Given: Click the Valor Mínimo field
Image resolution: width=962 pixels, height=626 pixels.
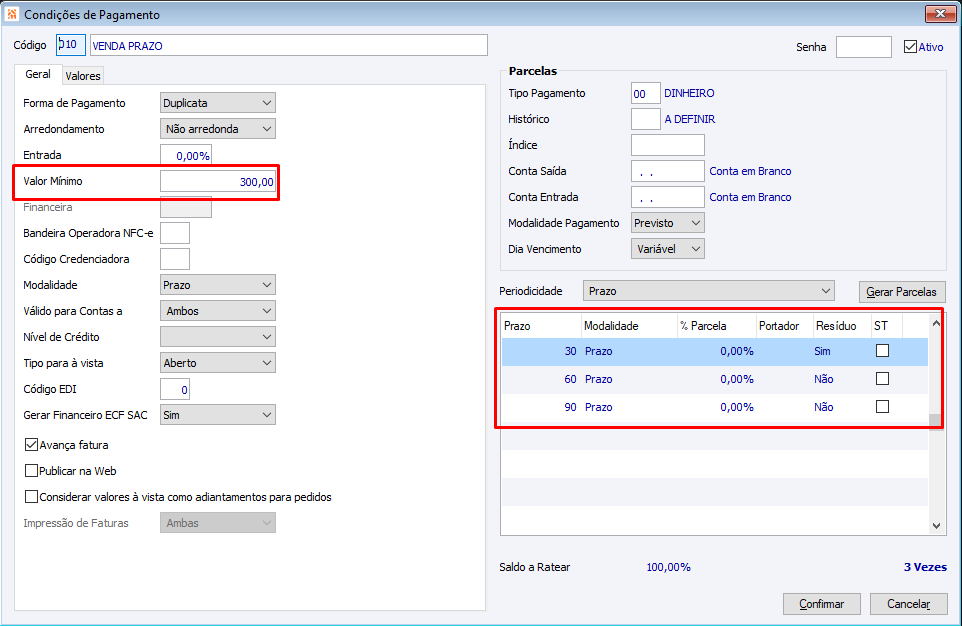Looking at the screenshot, I should 218,182.
